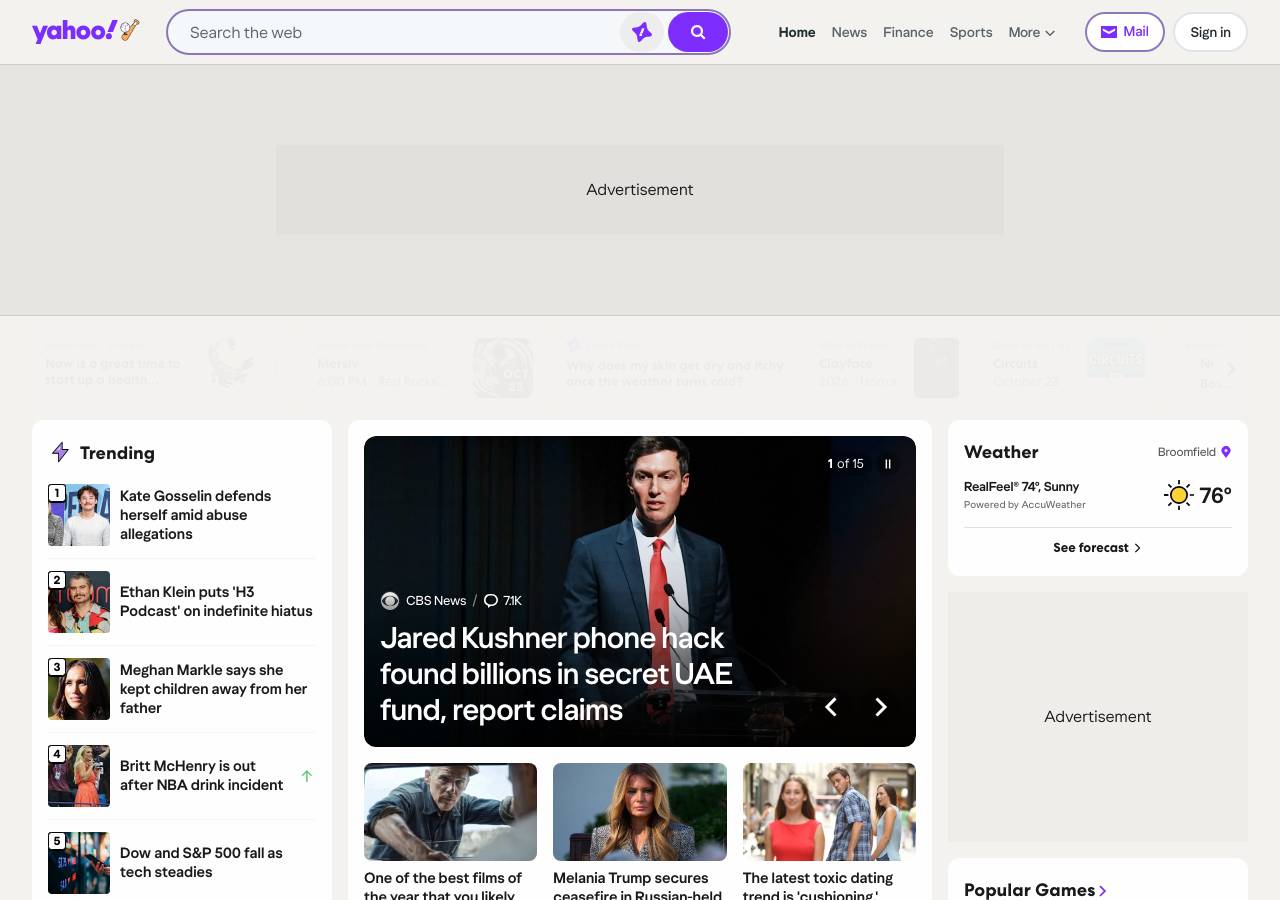Image resolution: width=1280 pixels, height=900 pixels.
Task: Open Yahoo Mail
Action: click(1125, 32)
